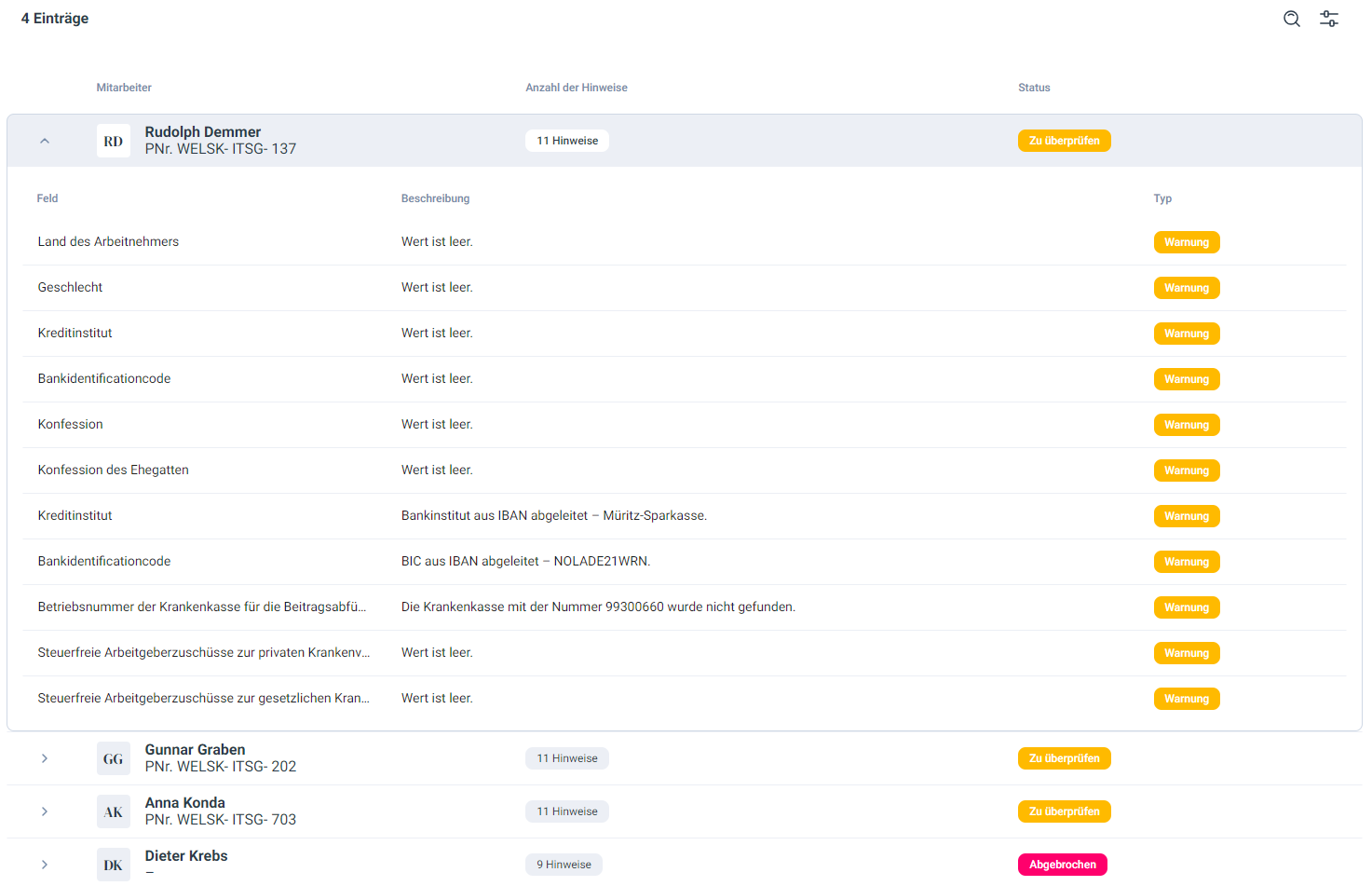Select the Land des Arbeitnehmers row
Image resolution: width=1372 pixels, height=886 pixels.
(108, 242)
